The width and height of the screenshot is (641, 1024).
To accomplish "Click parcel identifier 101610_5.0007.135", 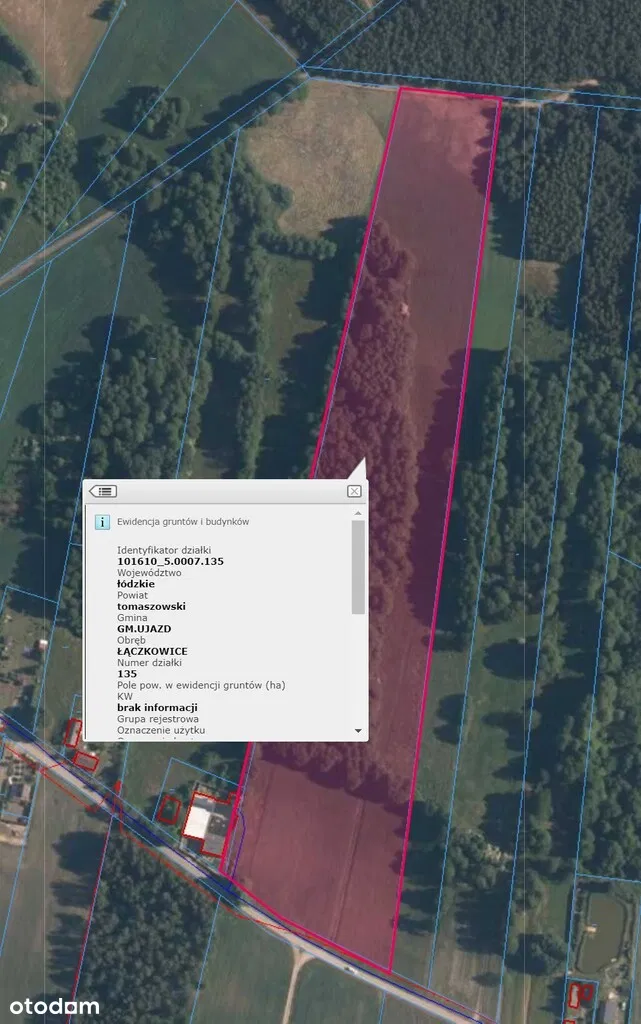I will point(170,562).
